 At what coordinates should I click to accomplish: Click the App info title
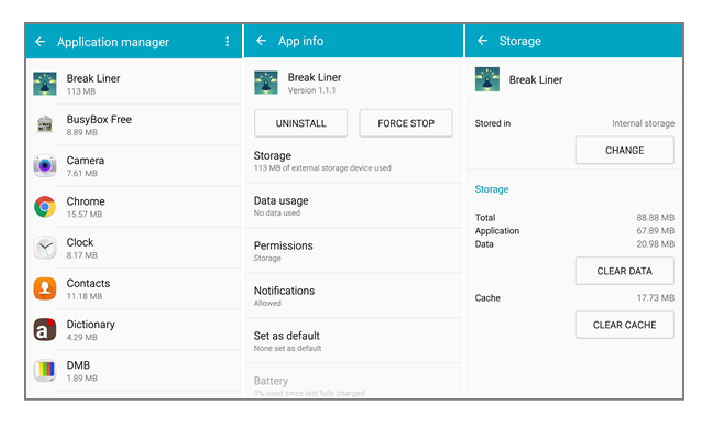tap(300, 41)
